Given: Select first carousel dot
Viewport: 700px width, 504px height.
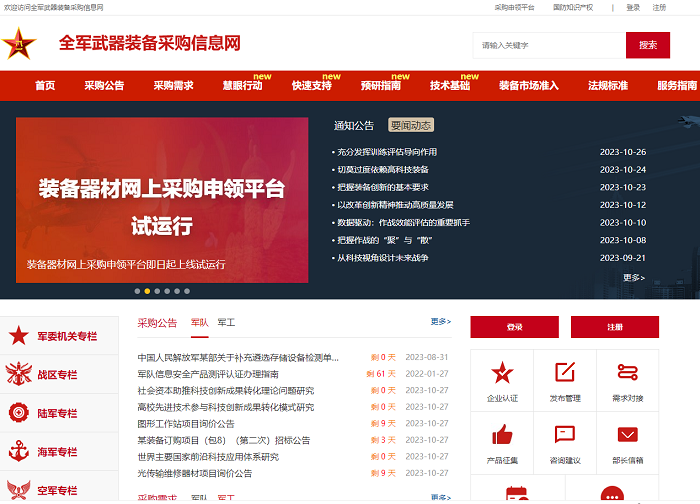Looking at the screenshot, I should click(137, 291).
